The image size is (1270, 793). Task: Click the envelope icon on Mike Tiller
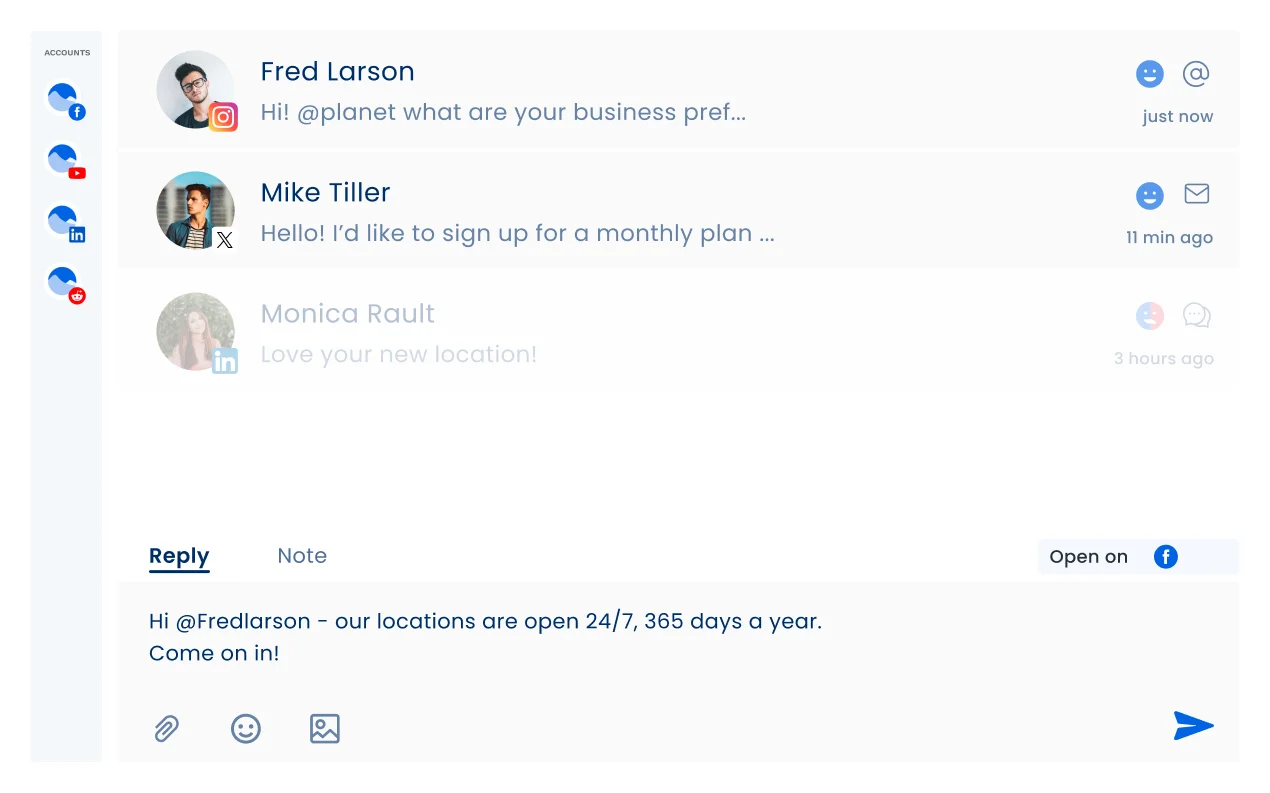click(x=1197, y=194)
